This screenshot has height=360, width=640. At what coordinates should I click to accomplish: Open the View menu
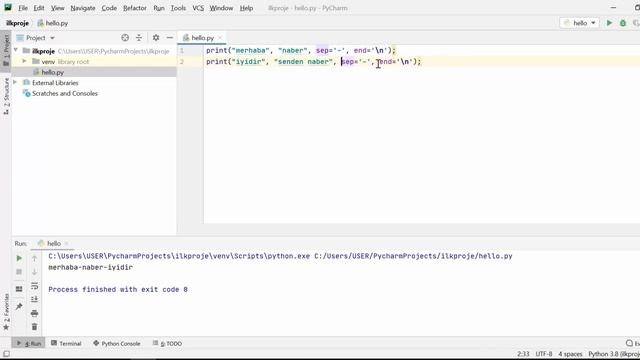[58, 8]
